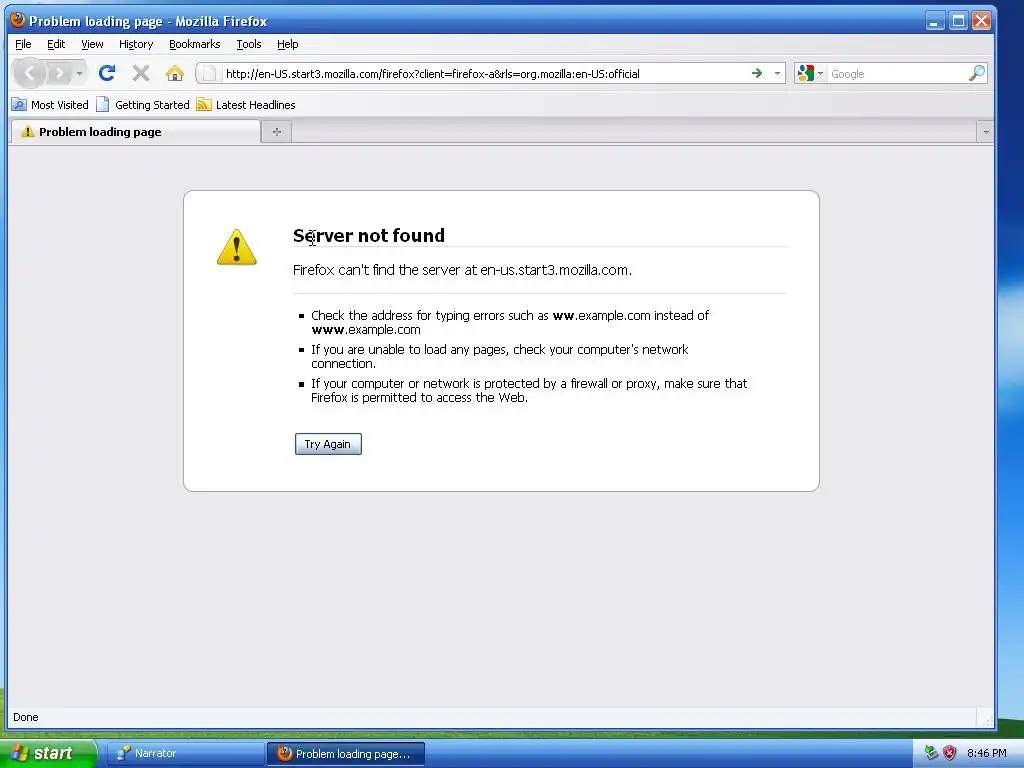Open a new tab with plus button

click(x=277, y=132)
